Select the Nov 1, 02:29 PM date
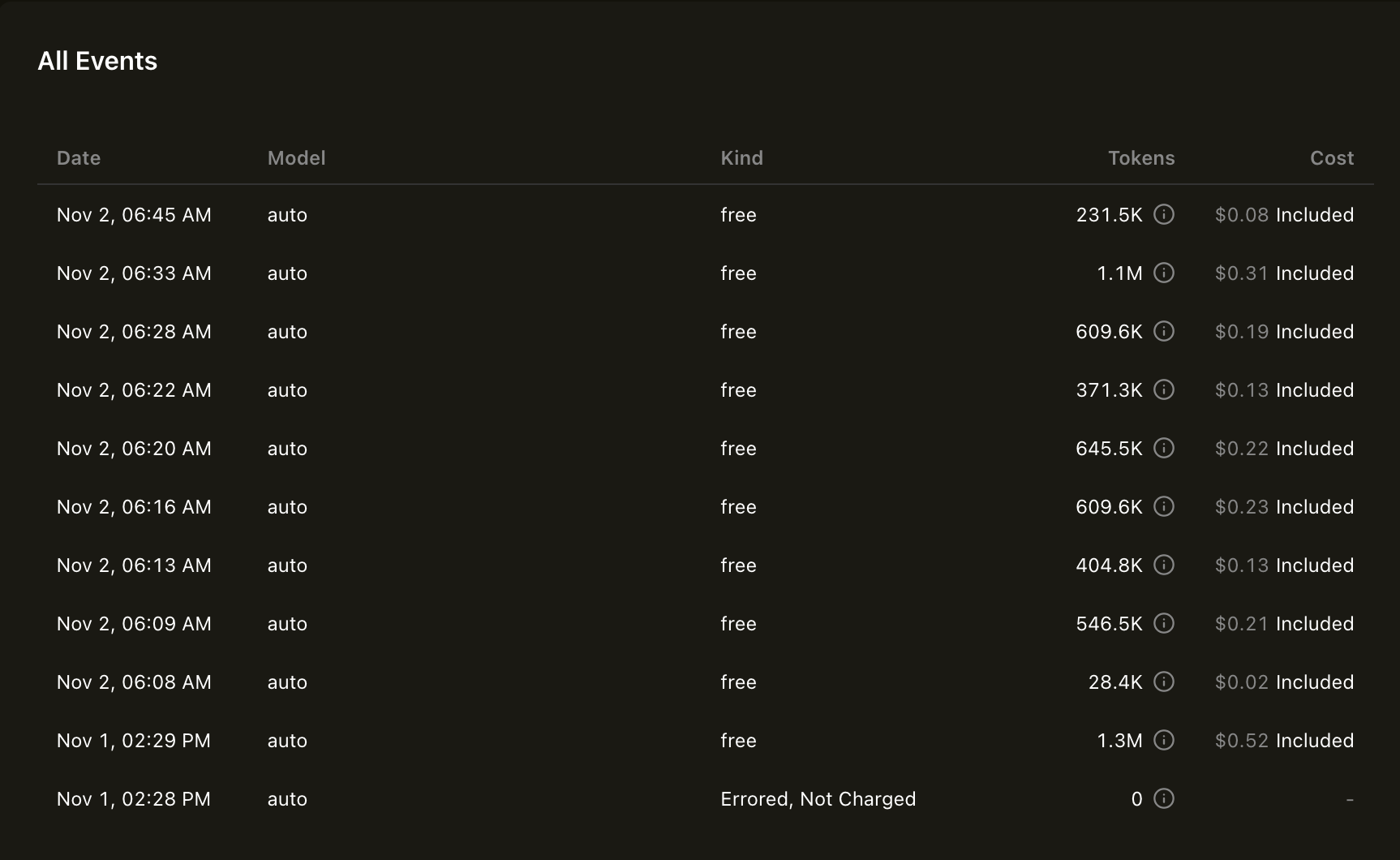 tap(134, 741)
